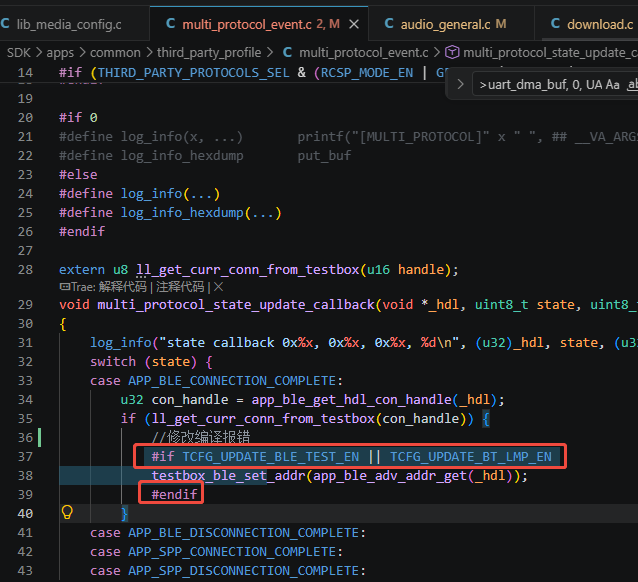The height and width of the screenshot is (582, 638).
Task: Toggle Match Case in the find box
Action: tap(613, 85)
